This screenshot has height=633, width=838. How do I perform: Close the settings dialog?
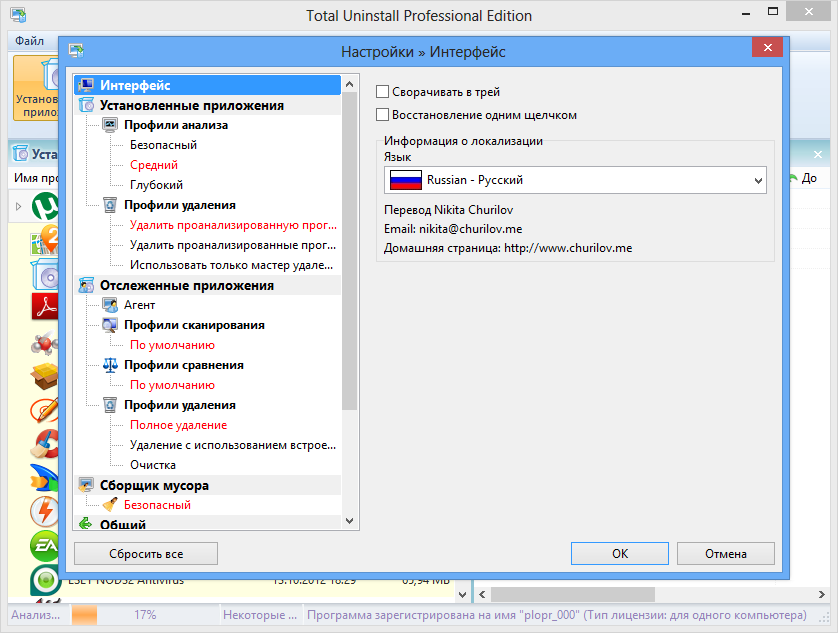(x=767, y=48)
